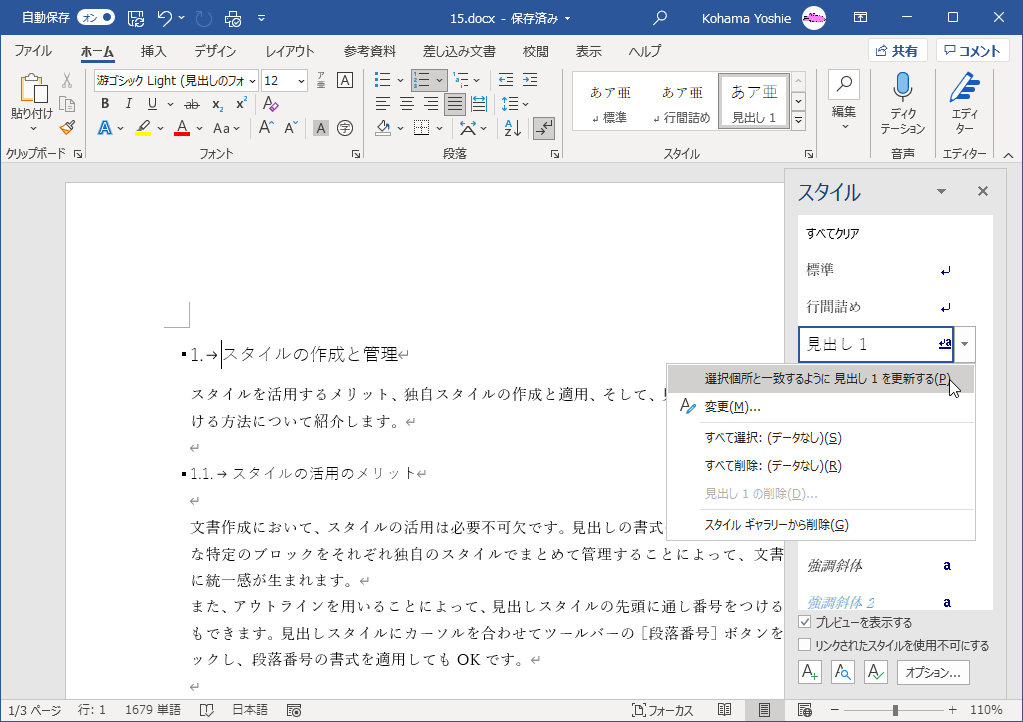This screenshot has width=1023, height=722.
Task: Switch to the 挿入 tab
Action: coord(153,51)
